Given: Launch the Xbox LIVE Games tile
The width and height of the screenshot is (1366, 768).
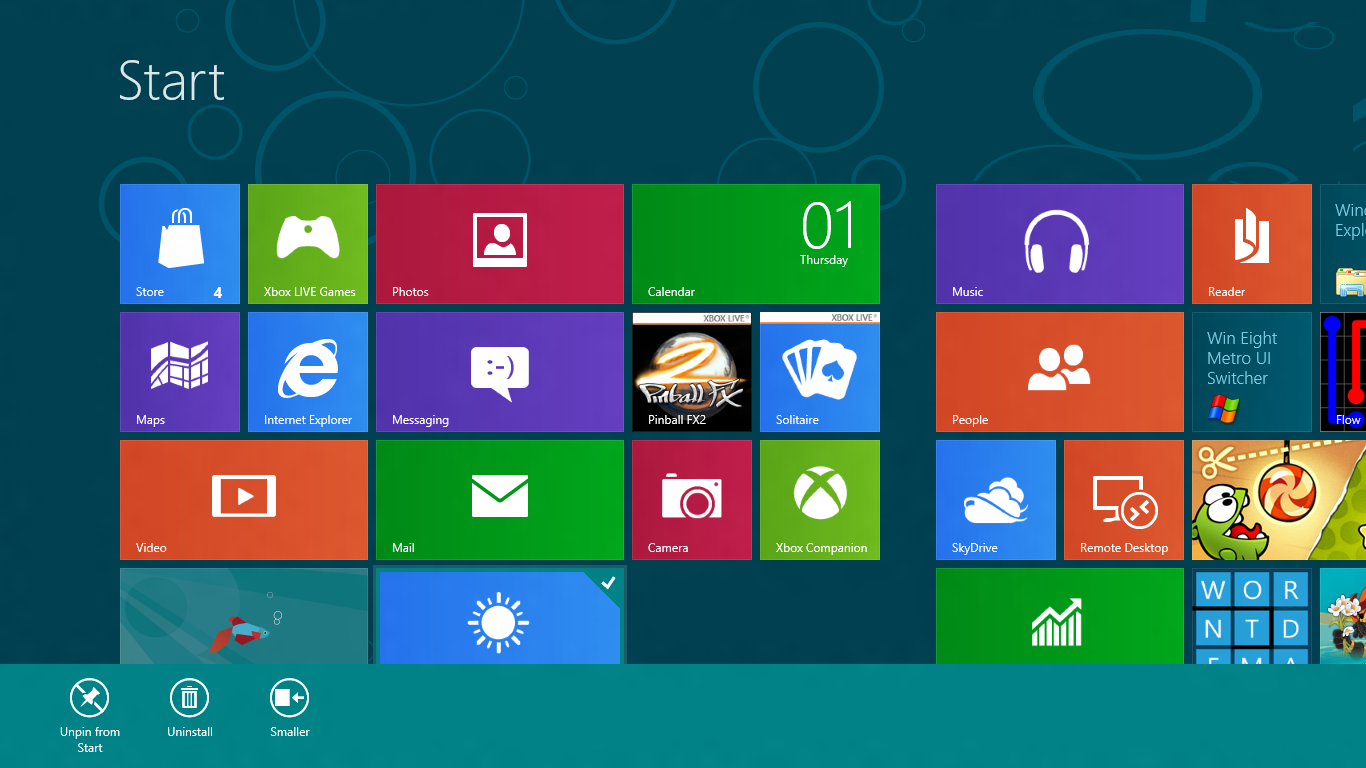Looking at the screenshot, I should [308, 244].
